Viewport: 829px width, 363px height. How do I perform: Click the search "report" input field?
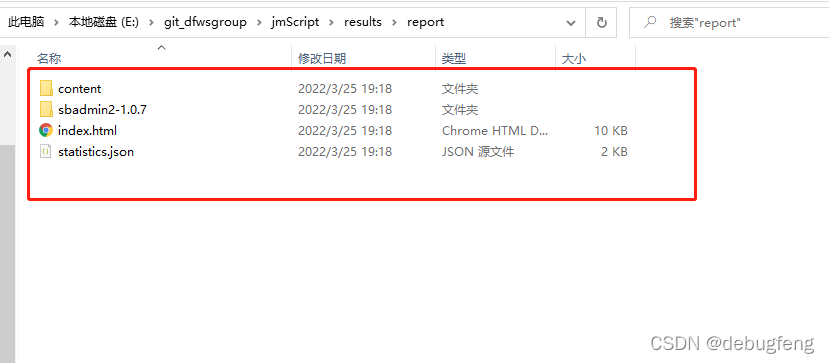(729, 23)
